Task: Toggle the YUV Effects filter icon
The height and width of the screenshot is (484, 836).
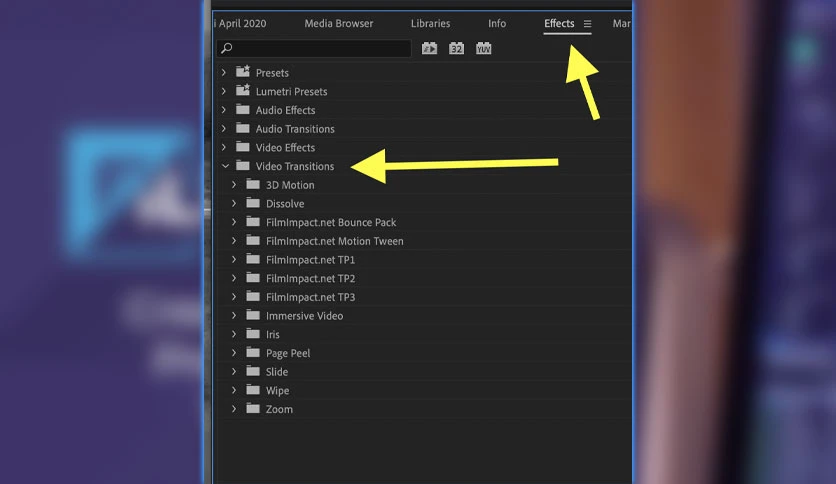Action: click(484, 49)
